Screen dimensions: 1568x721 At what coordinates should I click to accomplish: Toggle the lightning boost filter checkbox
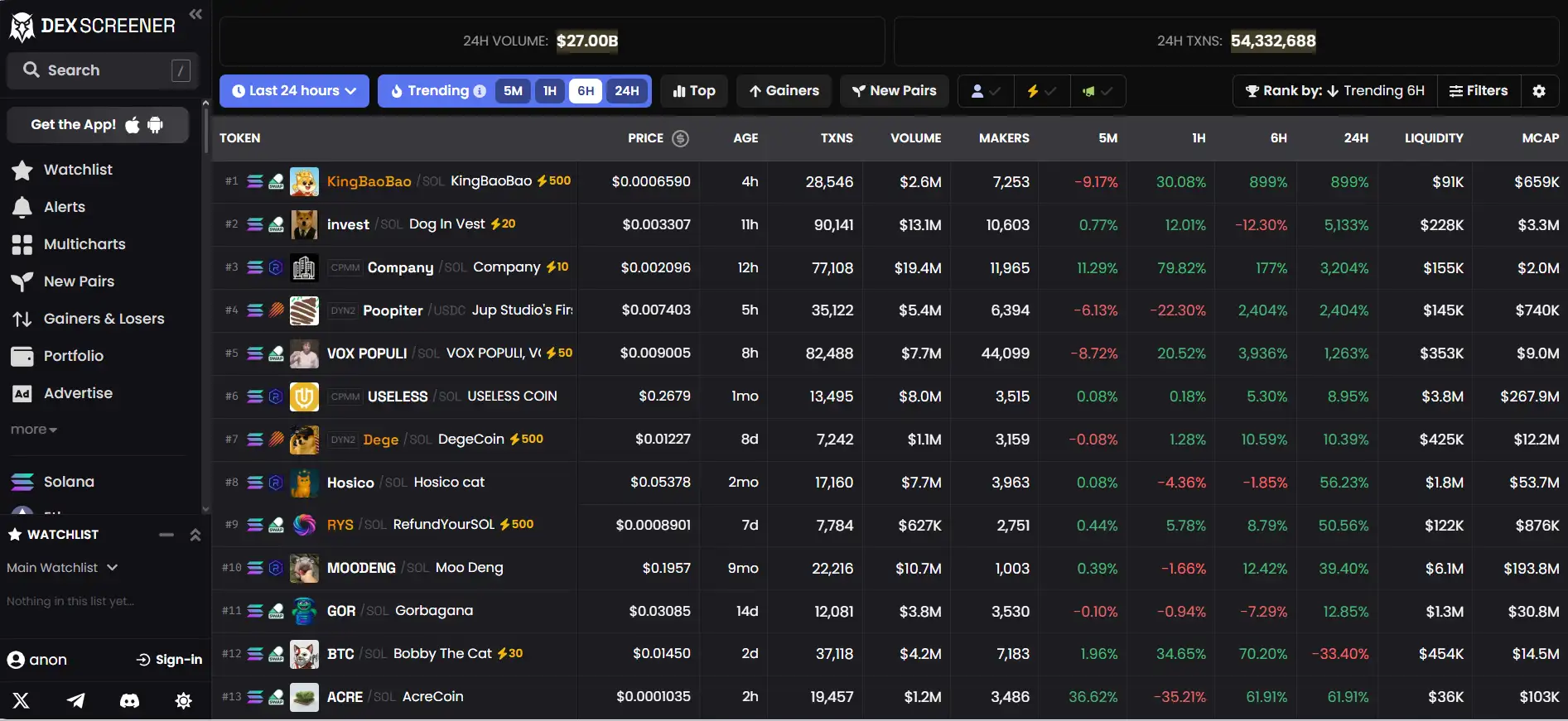coord(1041,91)
